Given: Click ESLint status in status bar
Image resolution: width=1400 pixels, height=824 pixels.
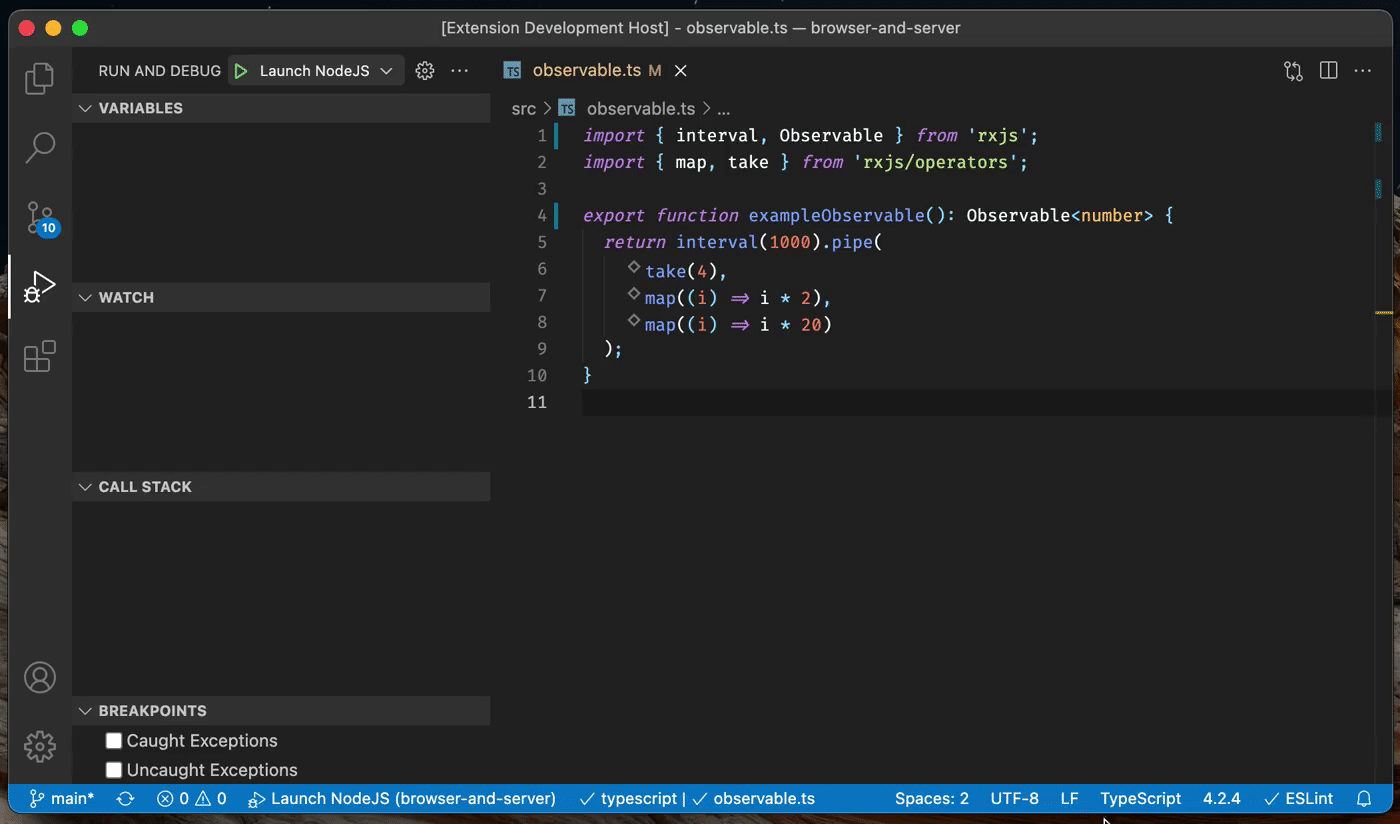Looking at the screenshot, I should tap(1299, 798).
